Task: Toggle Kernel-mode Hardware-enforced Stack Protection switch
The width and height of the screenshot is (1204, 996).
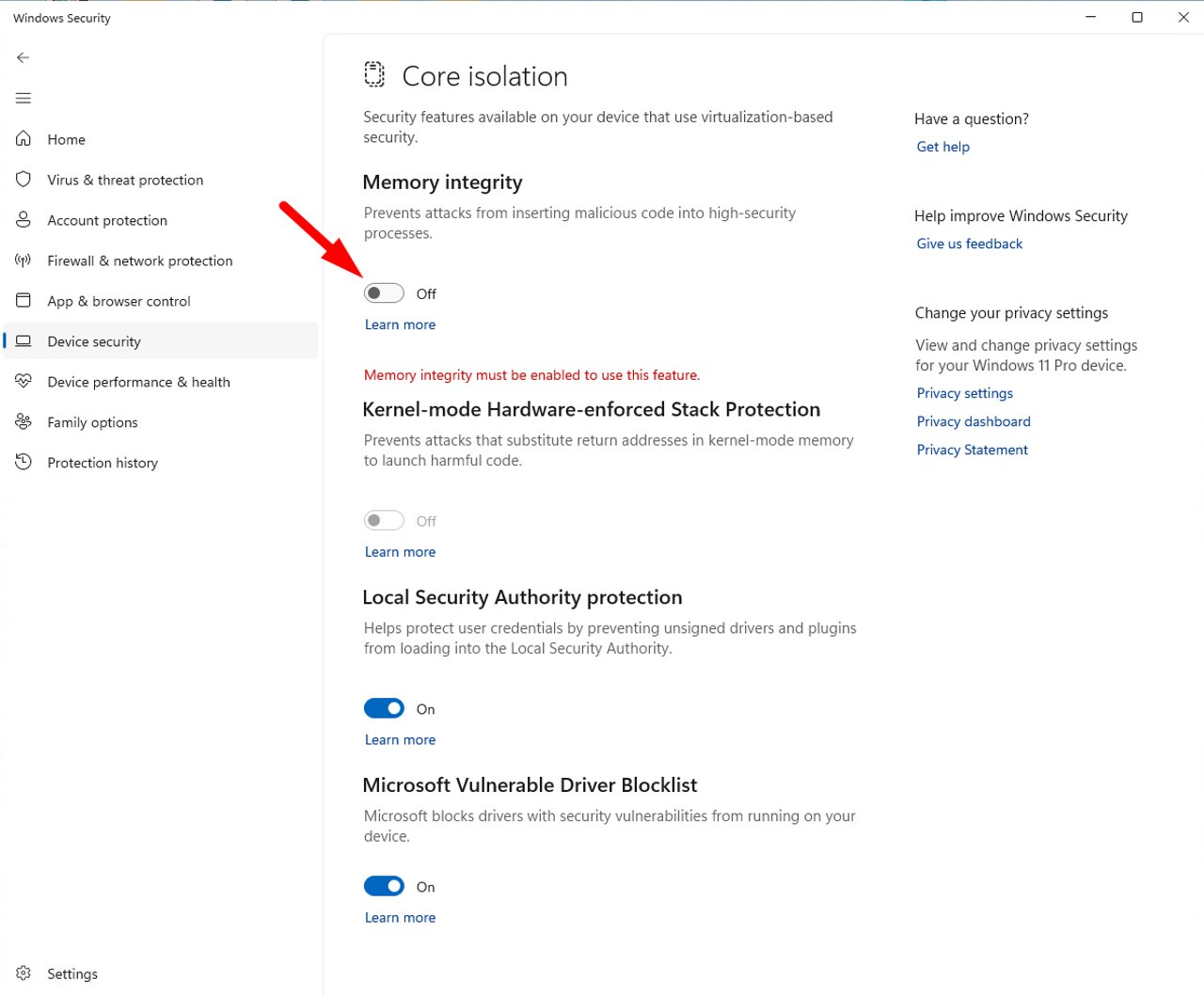Action: (x=384, y=520)
